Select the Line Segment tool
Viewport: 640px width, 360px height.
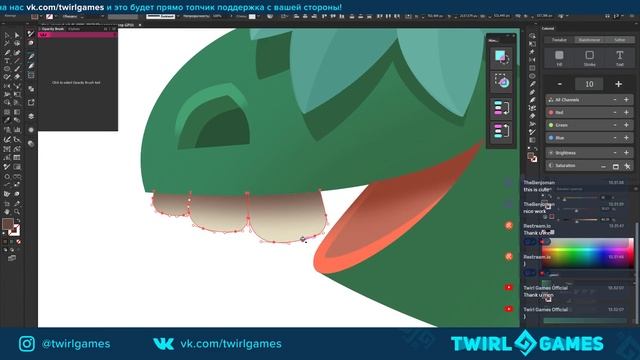[17, 61]
